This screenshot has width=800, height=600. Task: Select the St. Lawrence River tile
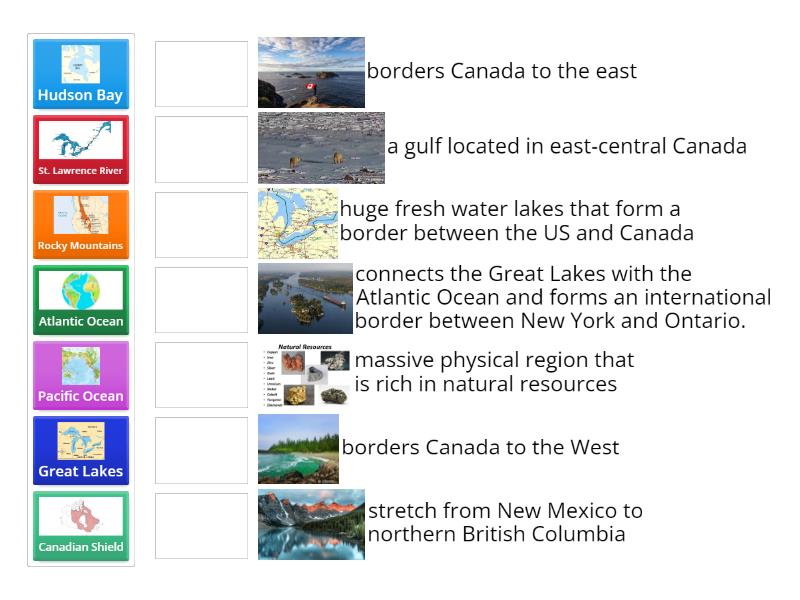tap(81, 148)
